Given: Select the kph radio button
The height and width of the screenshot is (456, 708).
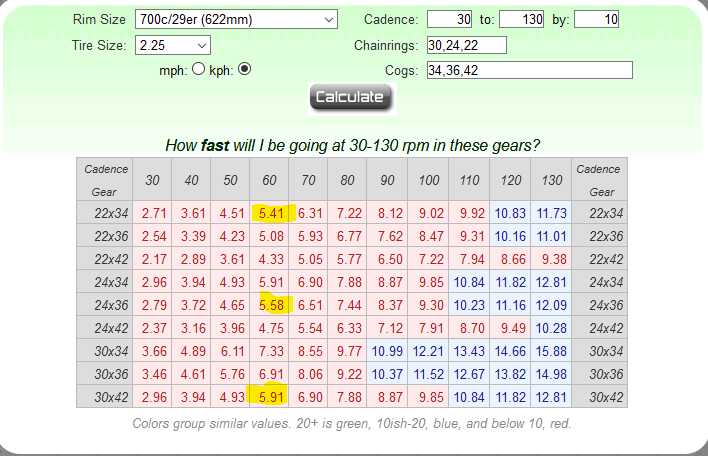Looking at the screenshot, I should [x=244, y=69].
